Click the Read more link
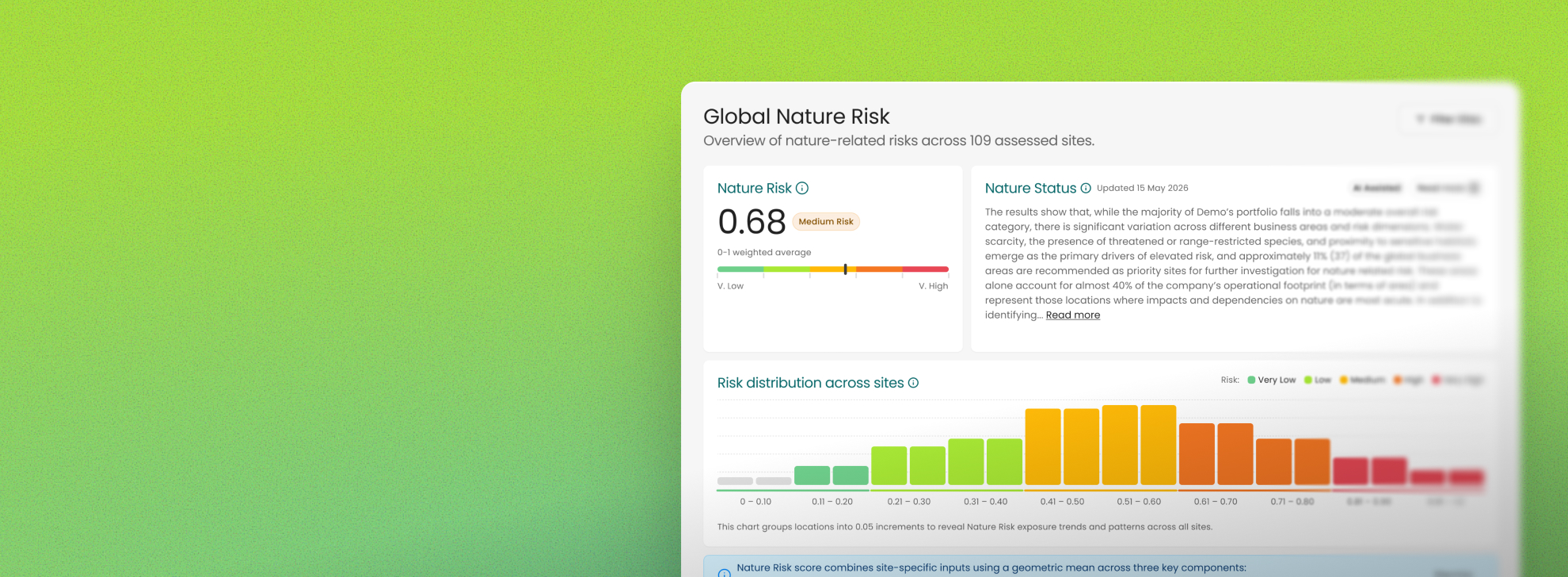 click(1073, 315)
